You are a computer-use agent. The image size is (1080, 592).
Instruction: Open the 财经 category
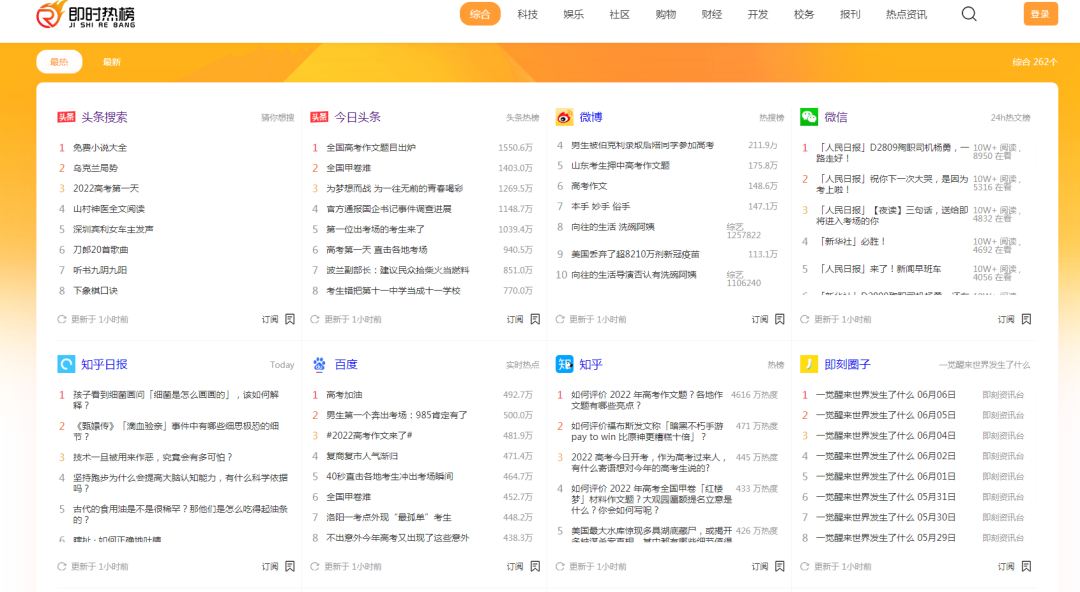pos(712,14)
